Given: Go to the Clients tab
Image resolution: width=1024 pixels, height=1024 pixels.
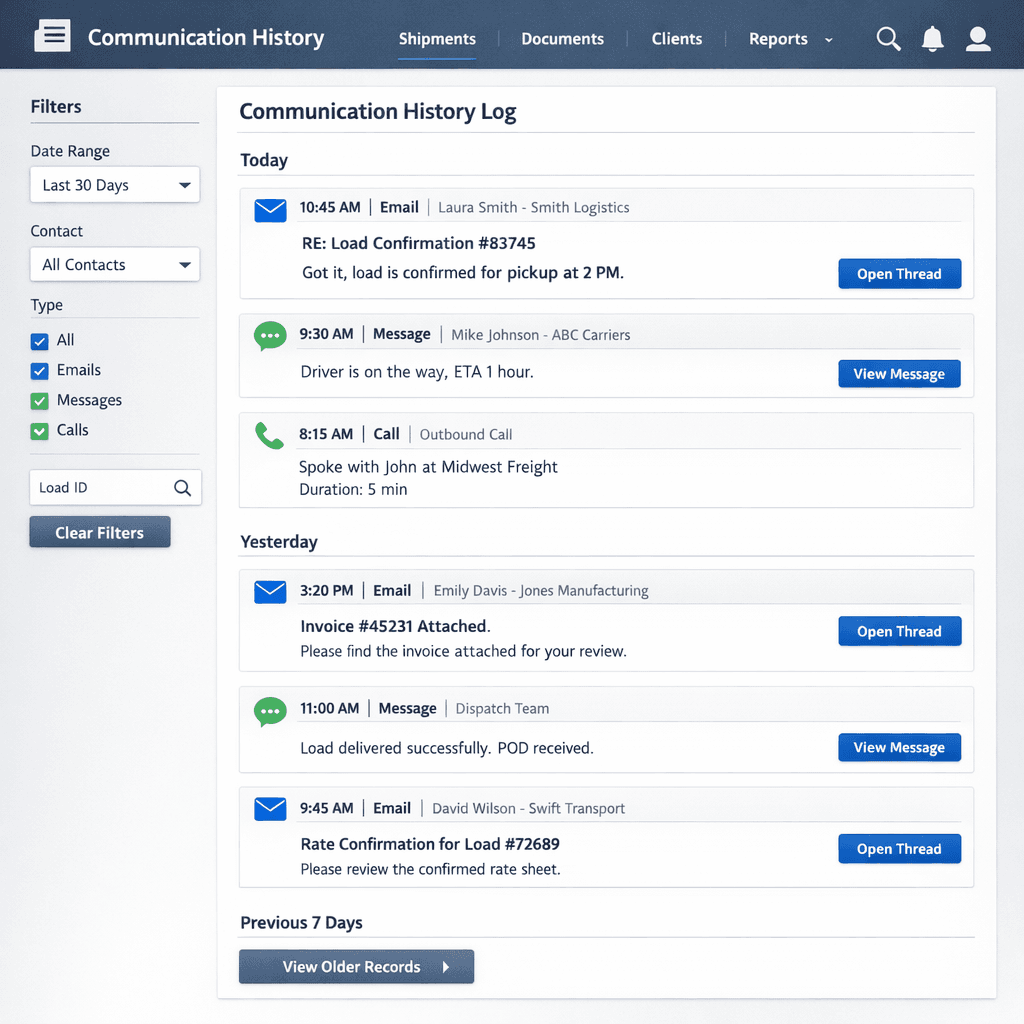Looking at the screenshot, I should [677, 39].
